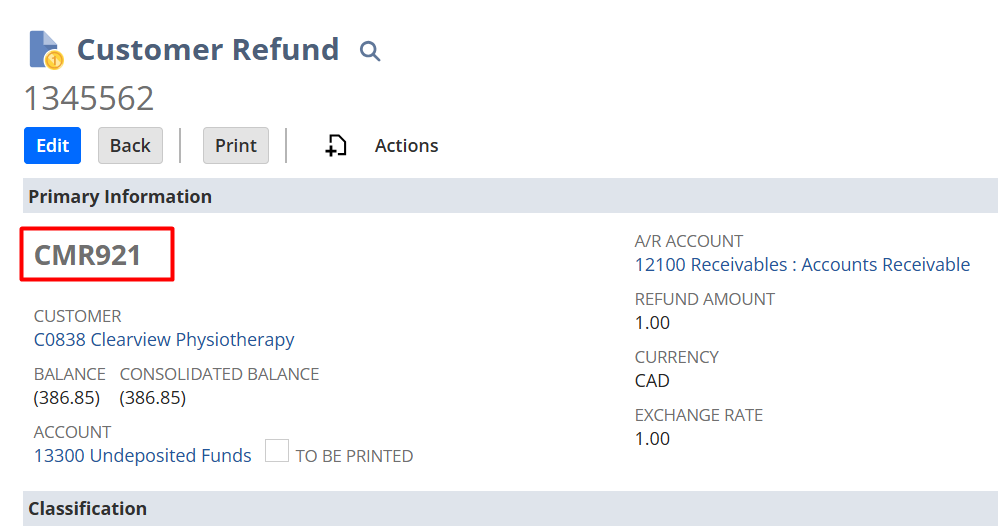Screen dimensions: 998x527
Task: Click the Exchange Rate value
Action: (x=652, y=439)
